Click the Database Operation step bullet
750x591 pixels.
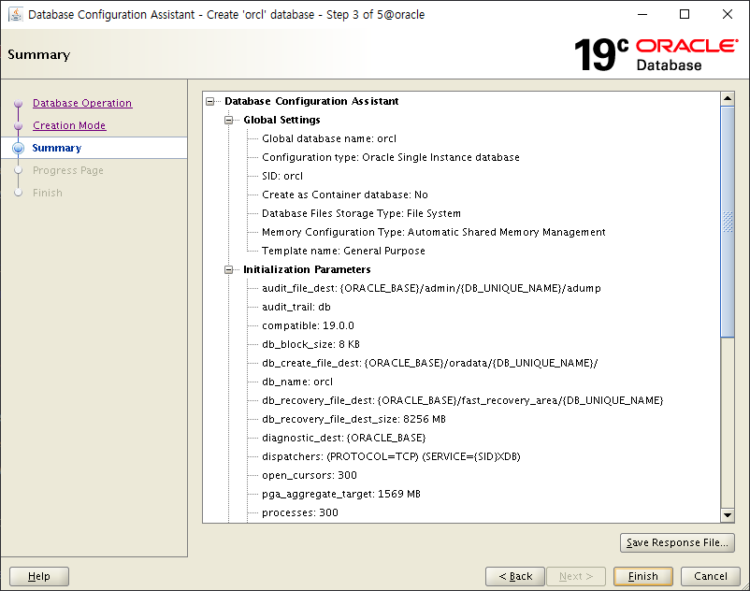coord(18,104)
